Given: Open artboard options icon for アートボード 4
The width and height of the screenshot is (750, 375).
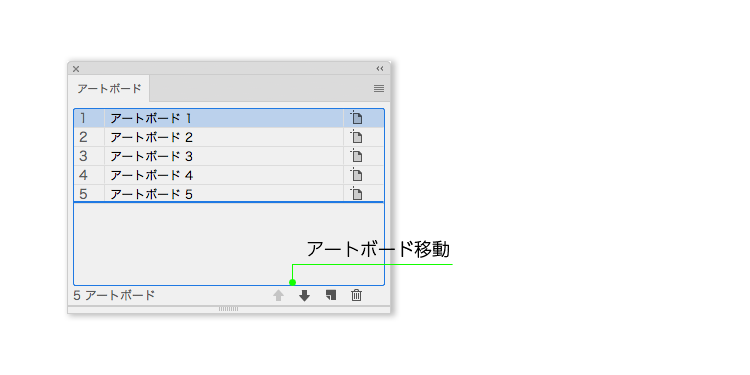Looking at the screenshot, I should click(356, 175).
